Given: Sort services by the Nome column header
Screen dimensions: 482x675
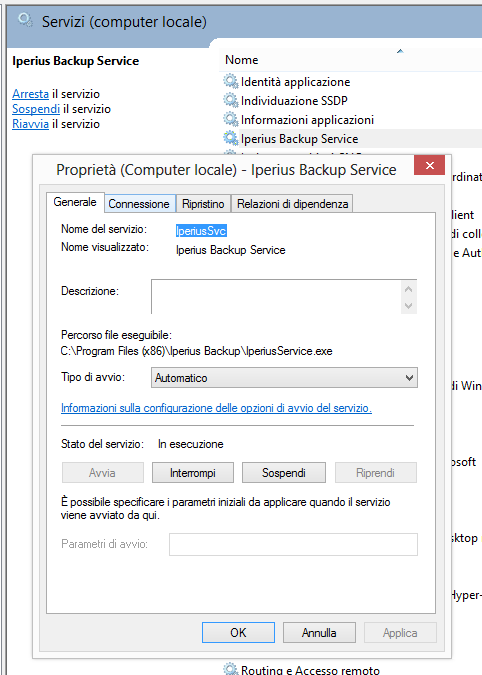Looking at the screenshot, I should (241, 60).
